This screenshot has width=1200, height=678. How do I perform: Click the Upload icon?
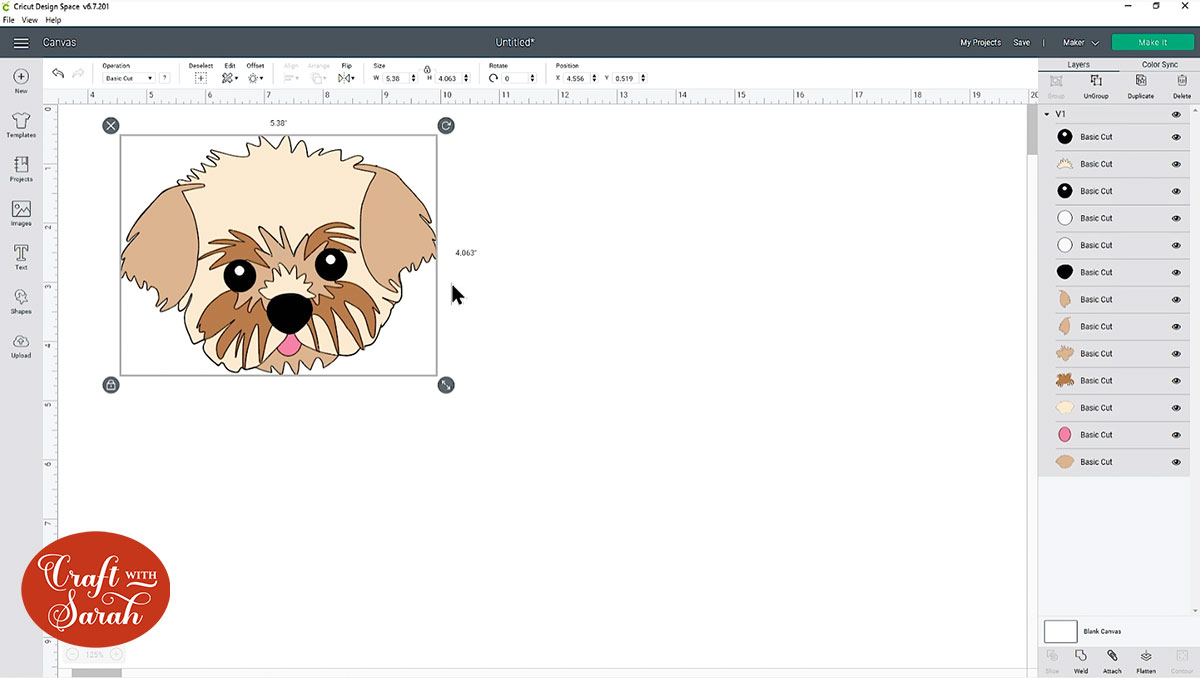tap(20, 345)
